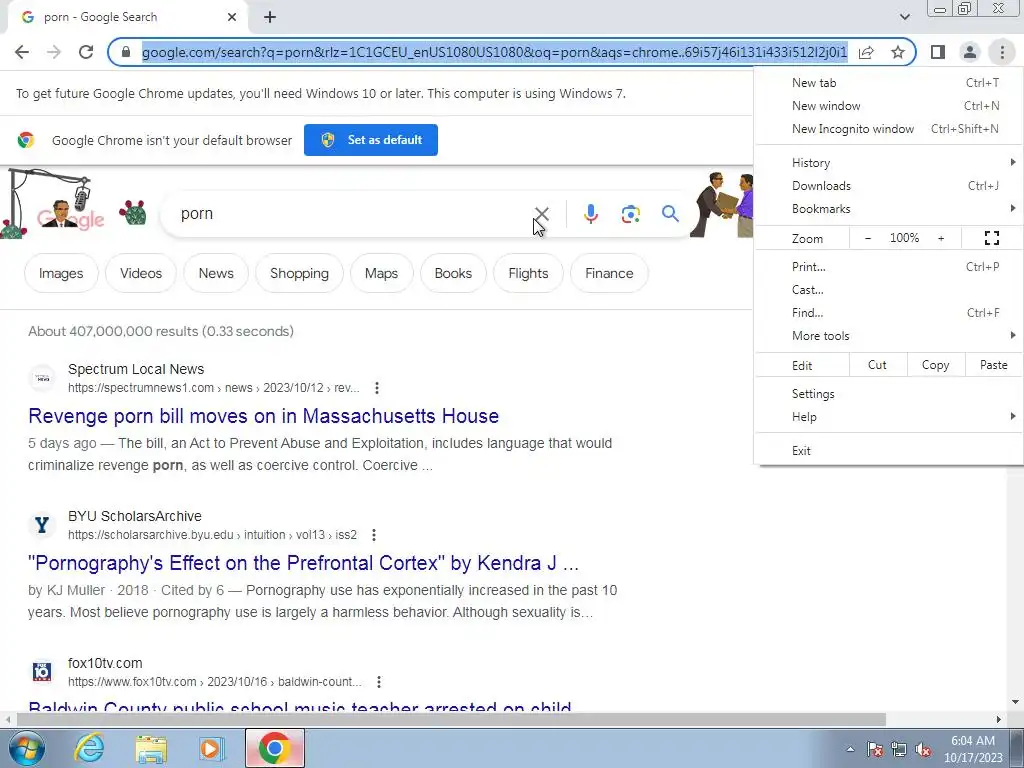Switch to the Books filter
The height and width of the screenshot is (768, 1024).
pyautogui.click(x=453, y=273)
